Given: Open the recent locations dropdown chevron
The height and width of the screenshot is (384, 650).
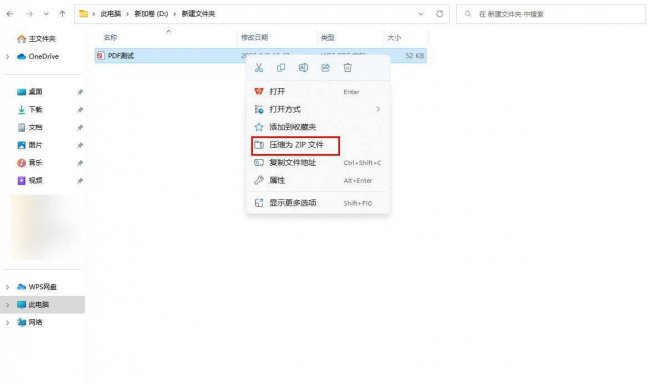Looking at the screenshot, I should [46, 14].
